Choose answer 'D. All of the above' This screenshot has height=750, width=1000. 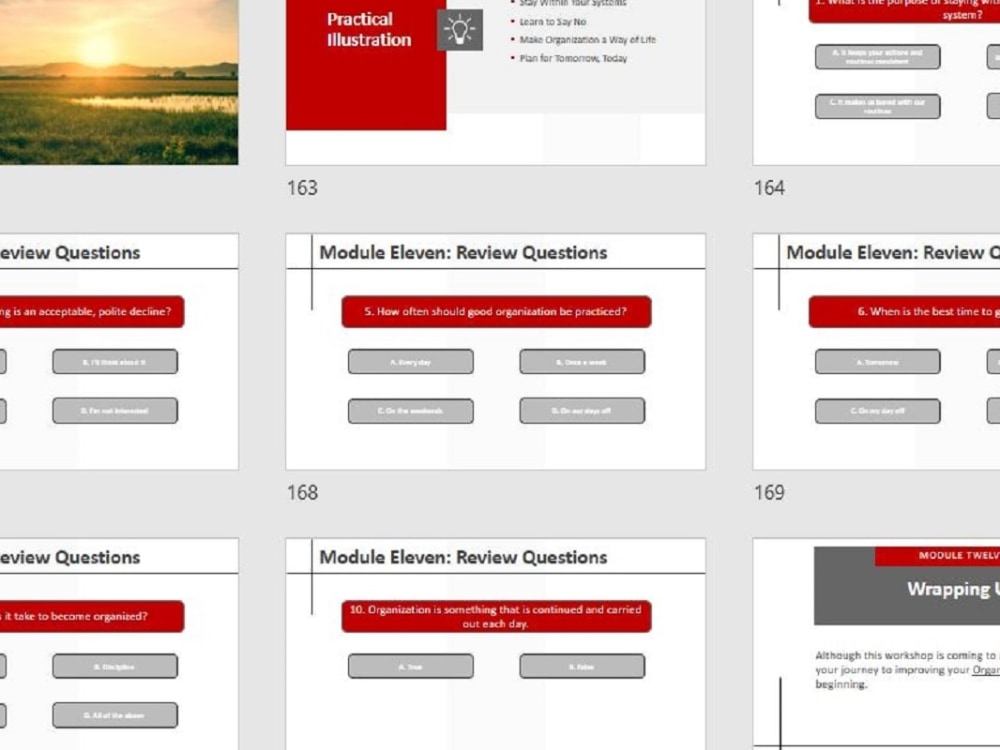coord(115,716)
